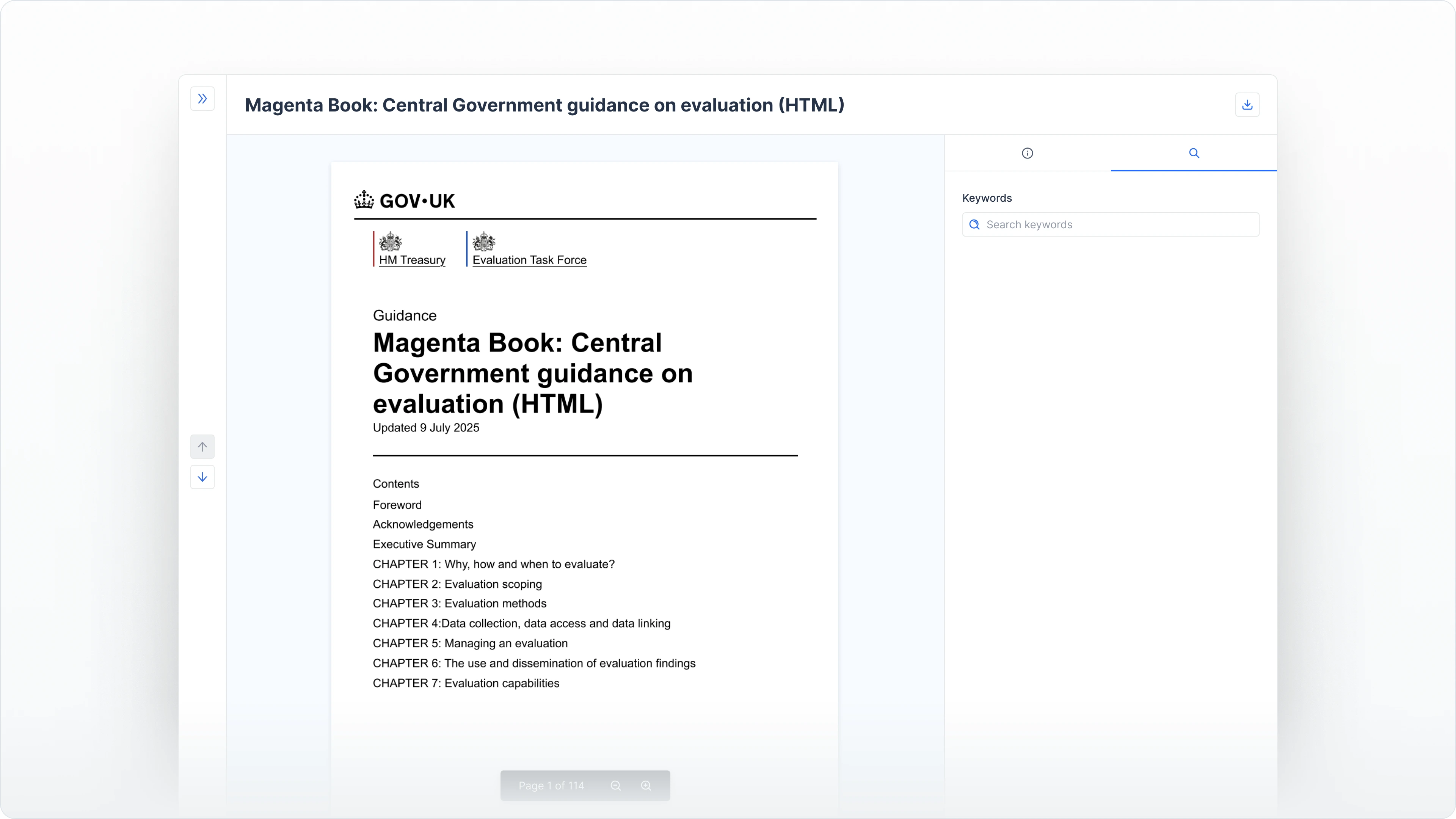Select the Executive Summary contents entry
The image size is (1456, 819).
click(x=424, y=544)
